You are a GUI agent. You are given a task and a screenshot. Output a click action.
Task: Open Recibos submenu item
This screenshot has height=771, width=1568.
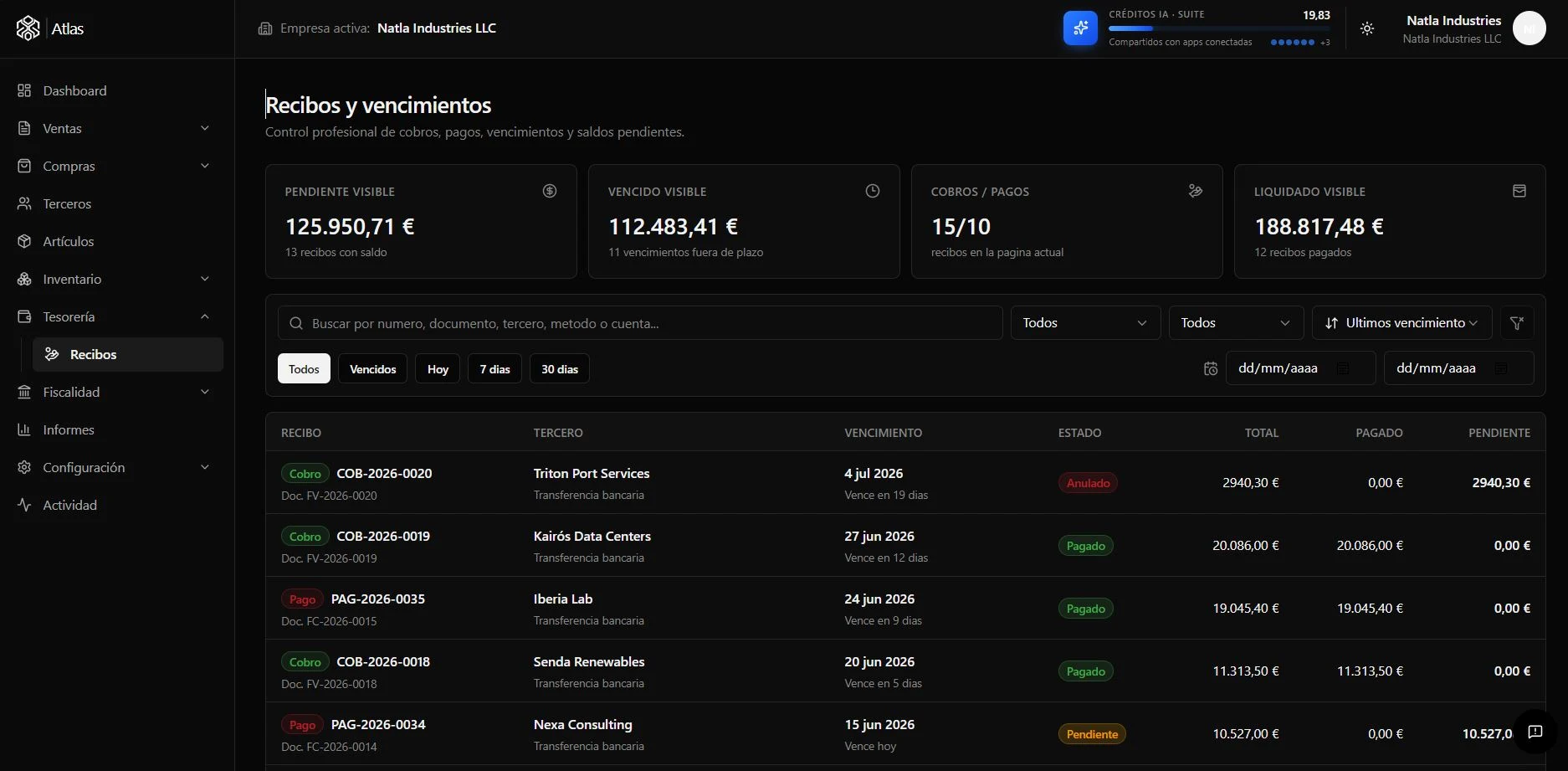128,354
